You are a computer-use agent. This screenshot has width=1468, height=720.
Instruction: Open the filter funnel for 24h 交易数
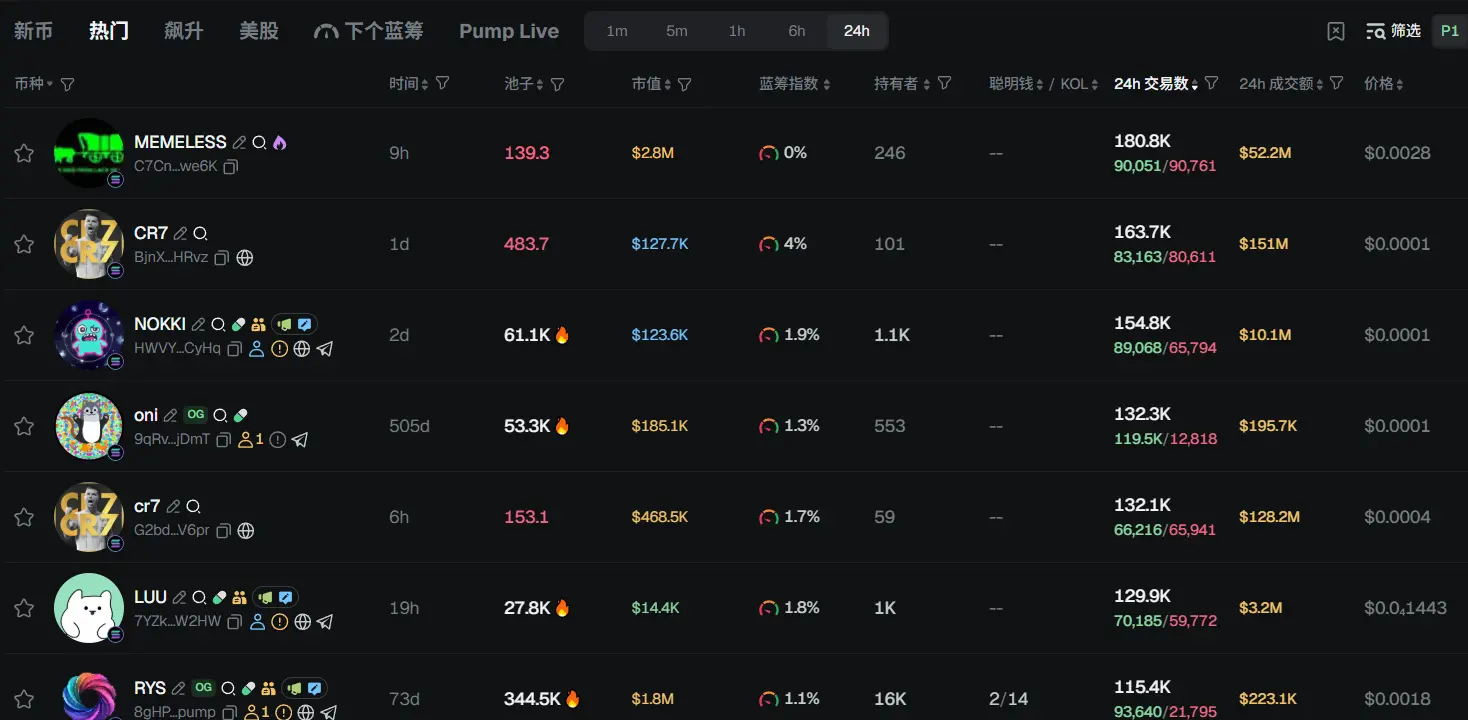[x=1212, y=83]
